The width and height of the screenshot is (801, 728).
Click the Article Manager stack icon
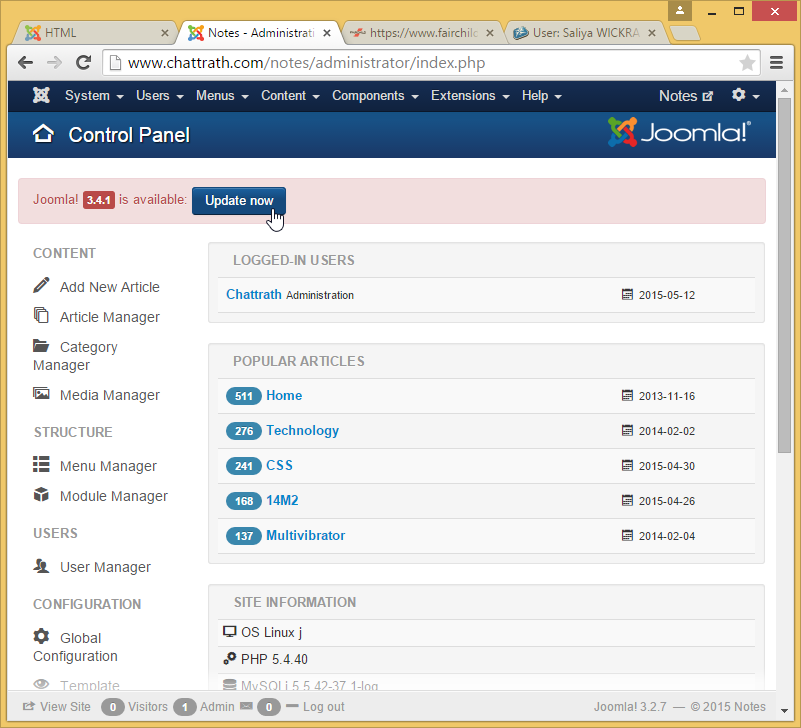coord(41,316)
